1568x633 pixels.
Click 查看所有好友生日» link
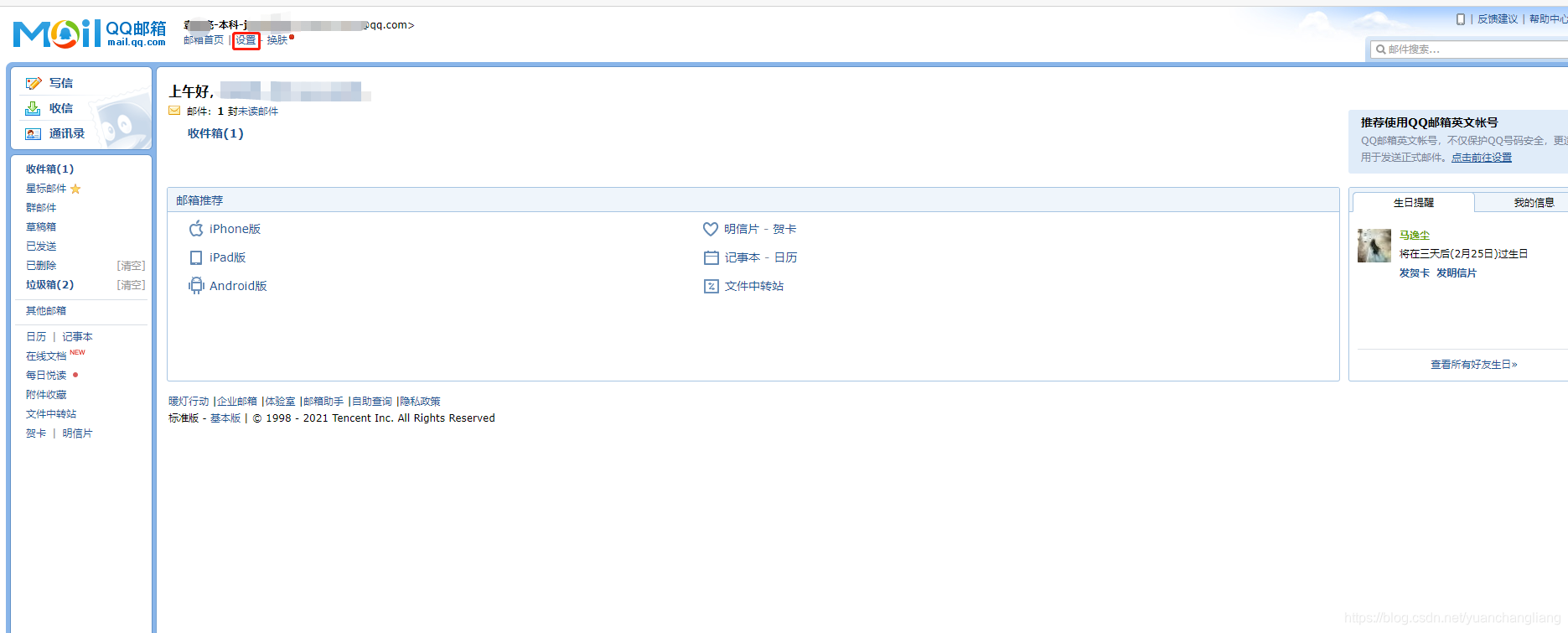pyautogui.click(x=1474, y=365)
